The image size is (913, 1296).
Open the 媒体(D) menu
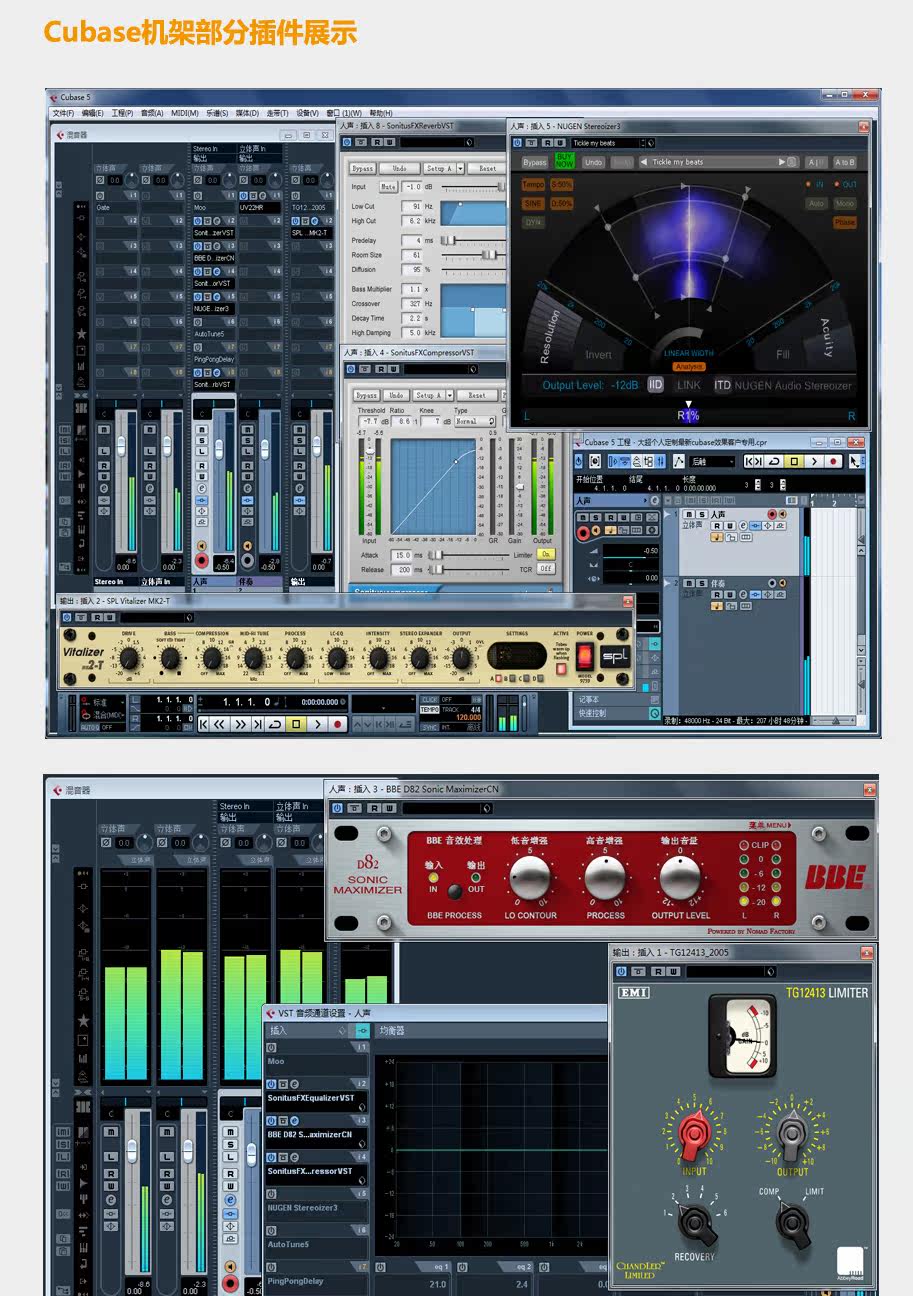(x=247, y=113)
